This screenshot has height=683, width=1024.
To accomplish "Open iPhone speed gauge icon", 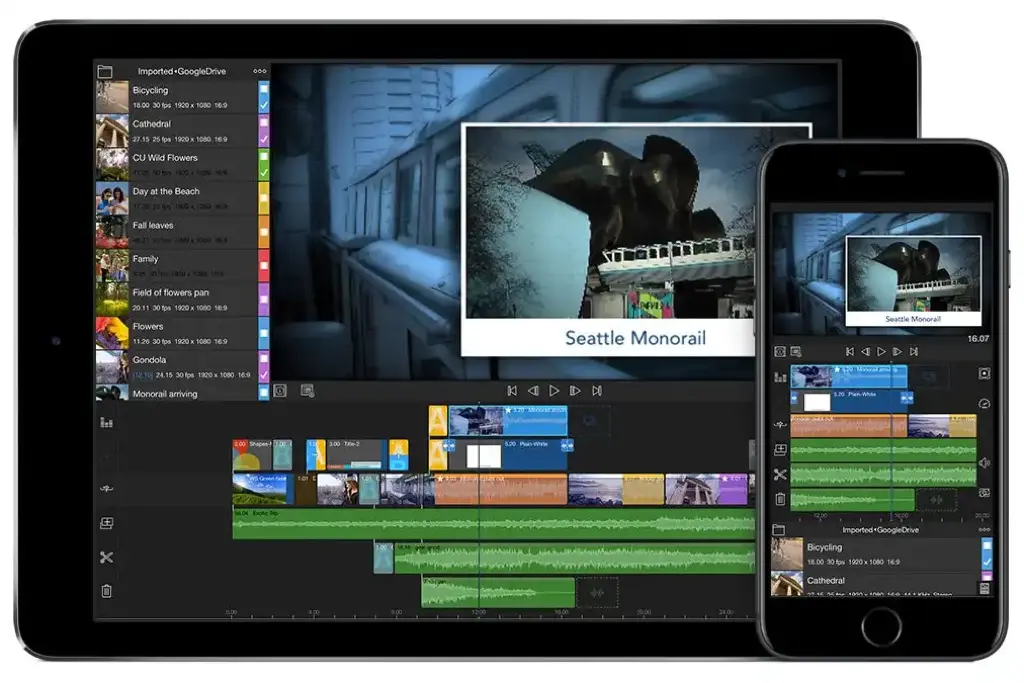I will (x=984, y=404).
